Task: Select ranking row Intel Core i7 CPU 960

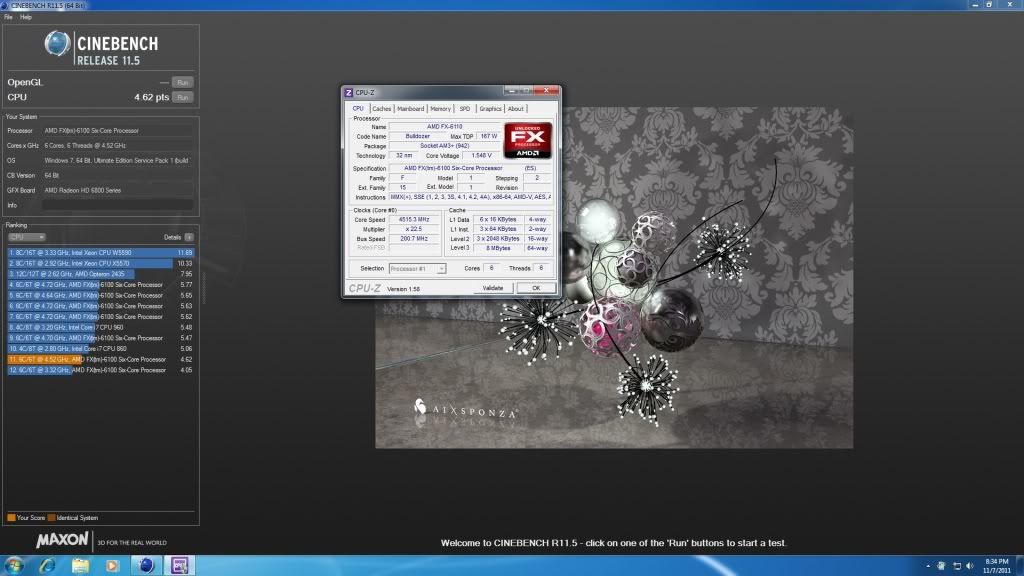Action: pyautogui.click(x=101, y=327)
